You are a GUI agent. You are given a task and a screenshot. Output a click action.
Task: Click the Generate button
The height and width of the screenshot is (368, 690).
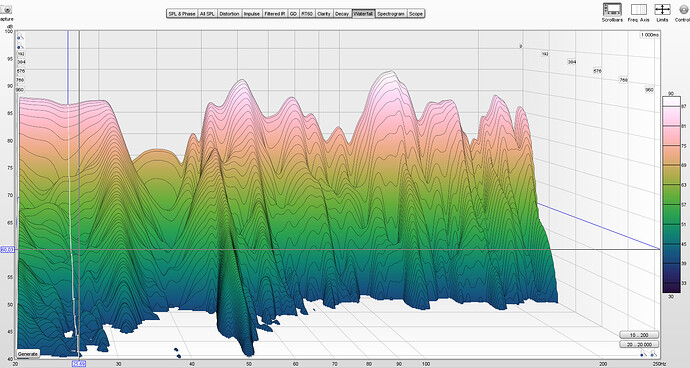28,354
